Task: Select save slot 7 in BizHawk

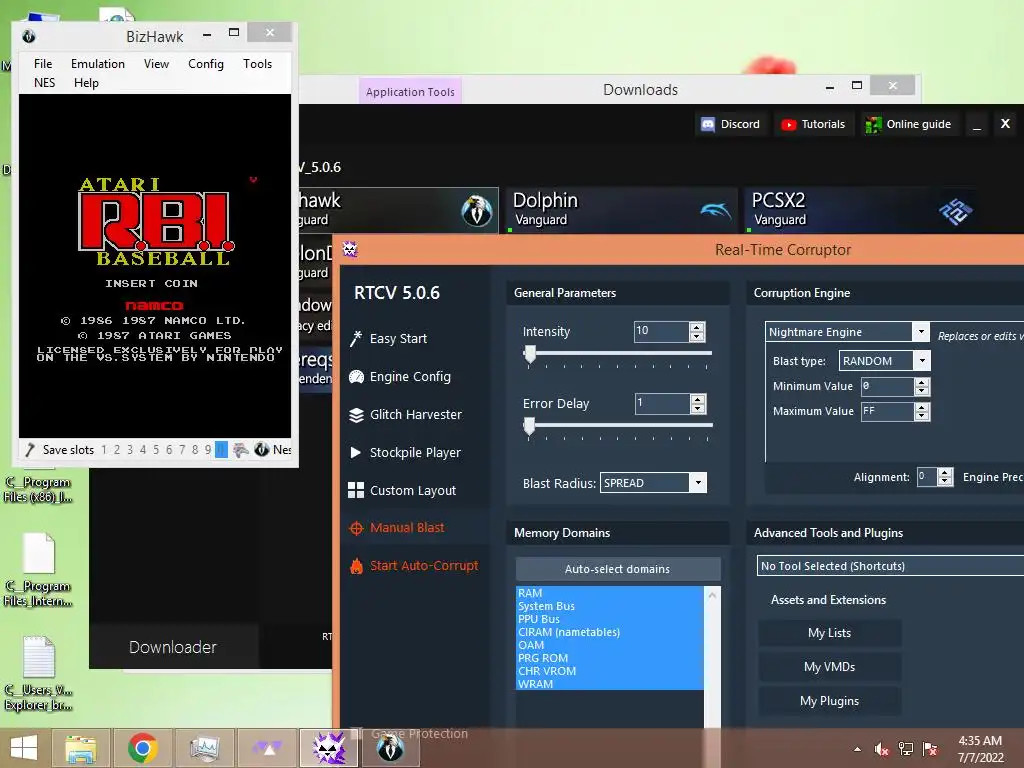Action: [182, 449]
